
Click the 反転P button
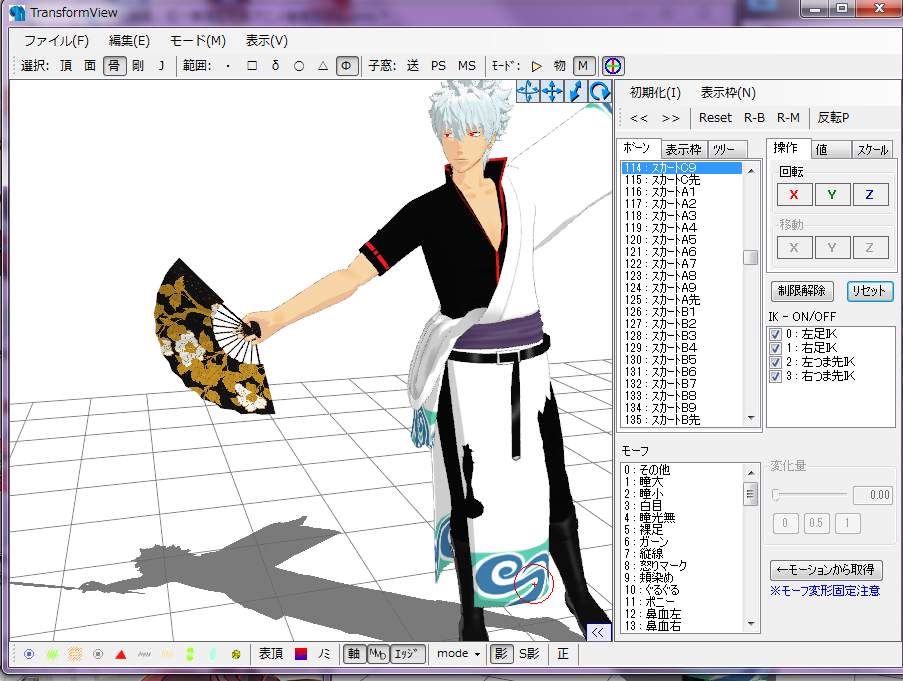pyautogui.click(x=833, y=118)
